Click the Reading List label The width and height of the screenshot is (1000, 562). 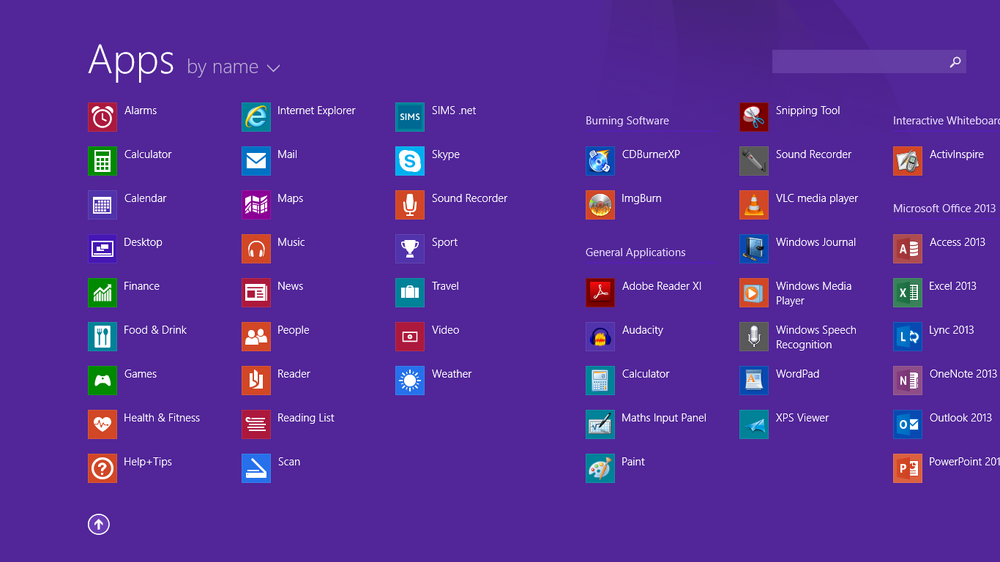(305, 418)
